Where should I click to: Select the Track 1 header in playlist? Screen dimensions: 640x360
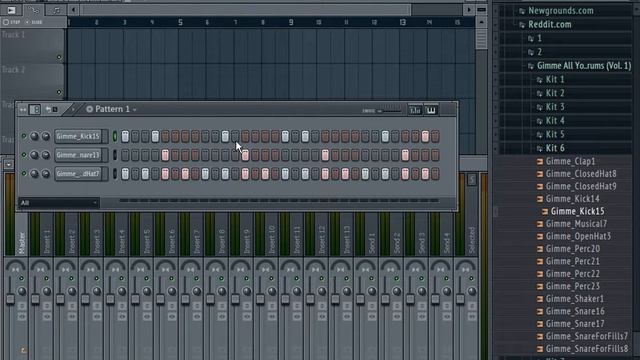click(33, 45)
